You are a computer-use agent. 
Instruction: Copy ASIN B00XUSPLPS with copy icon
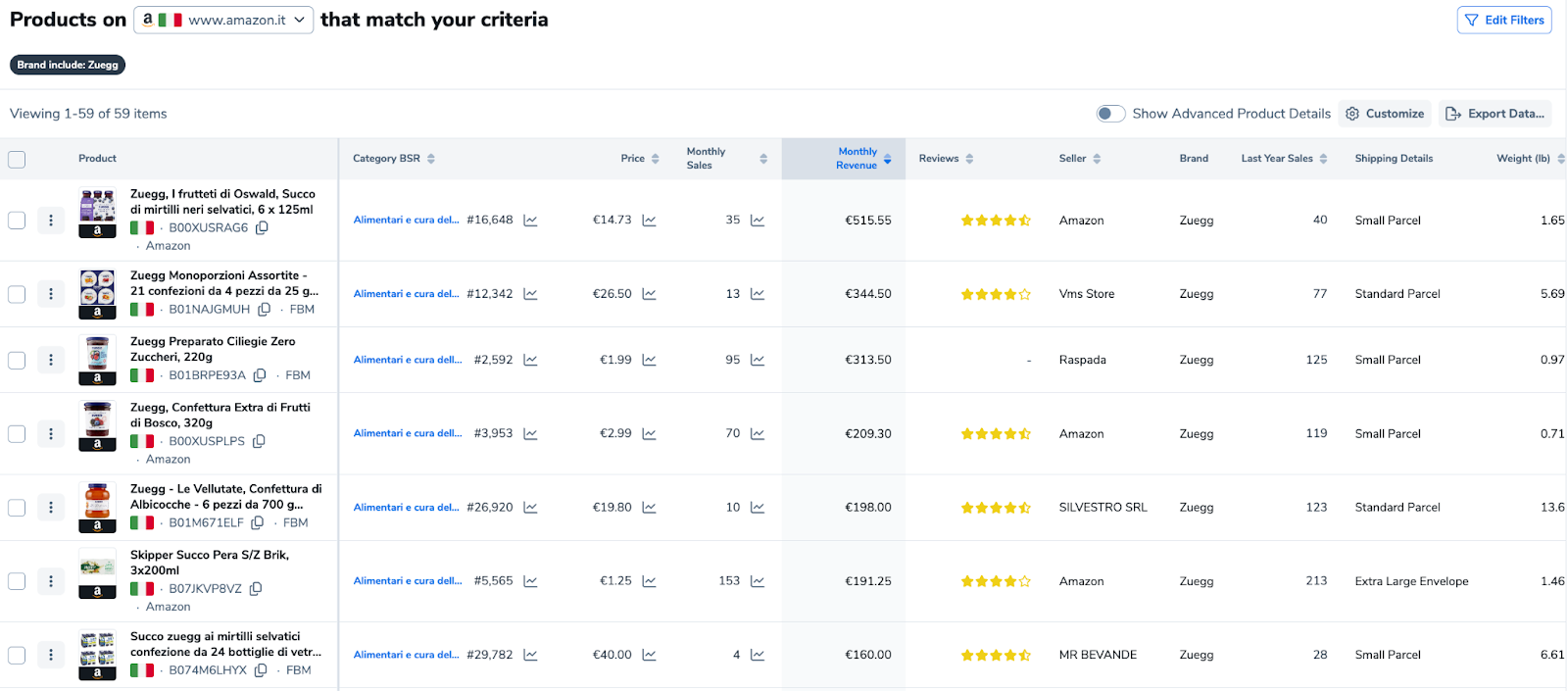pos(259,441)
